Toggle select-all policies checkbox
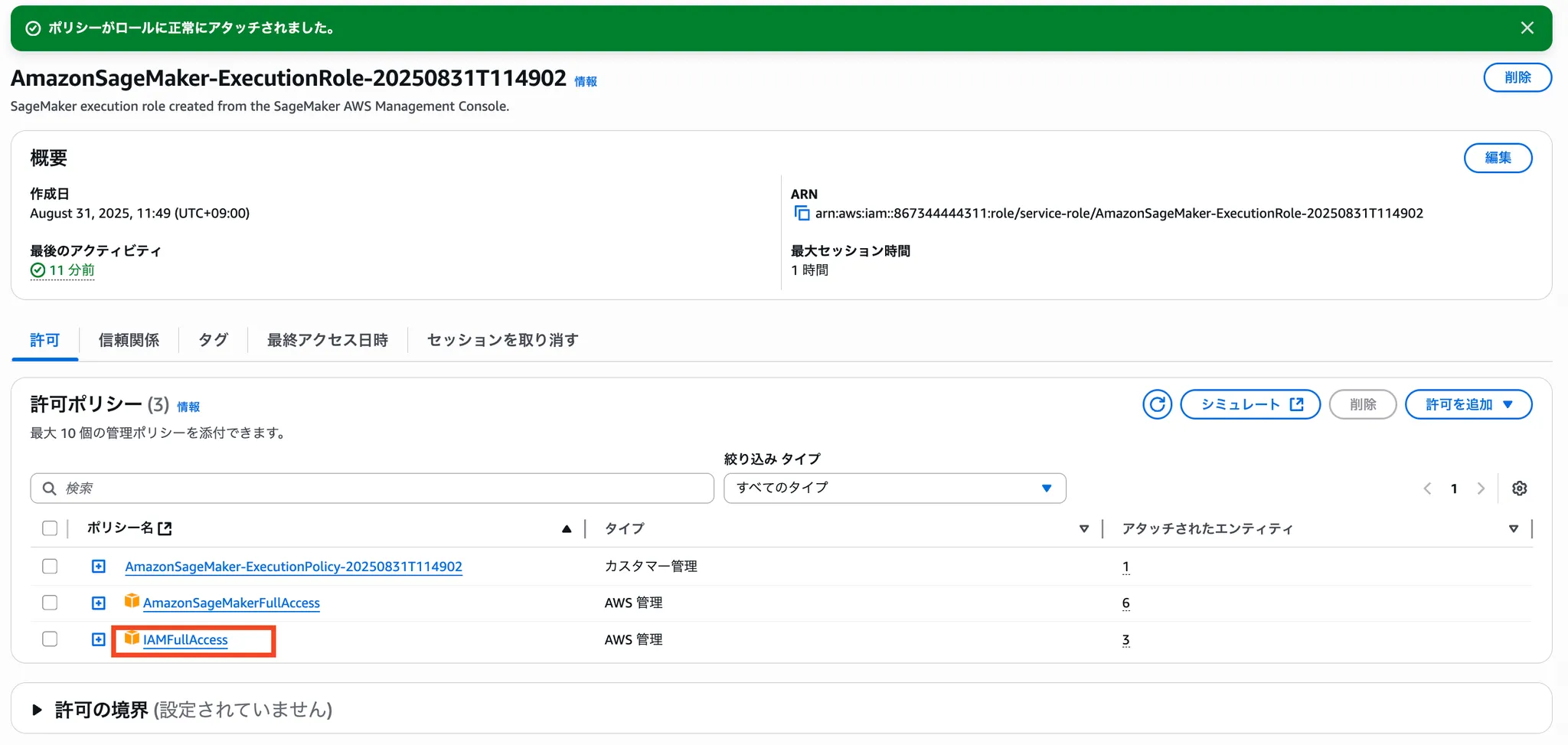 coord(50,528)
